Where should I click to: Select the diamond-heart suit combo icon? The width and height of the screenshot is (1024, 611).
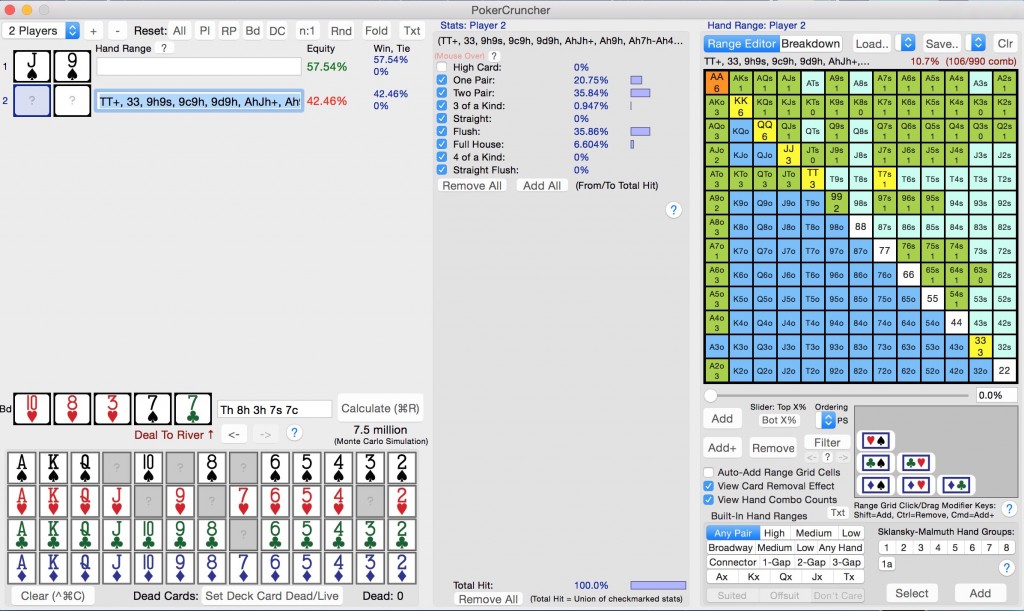click(915, 485)
